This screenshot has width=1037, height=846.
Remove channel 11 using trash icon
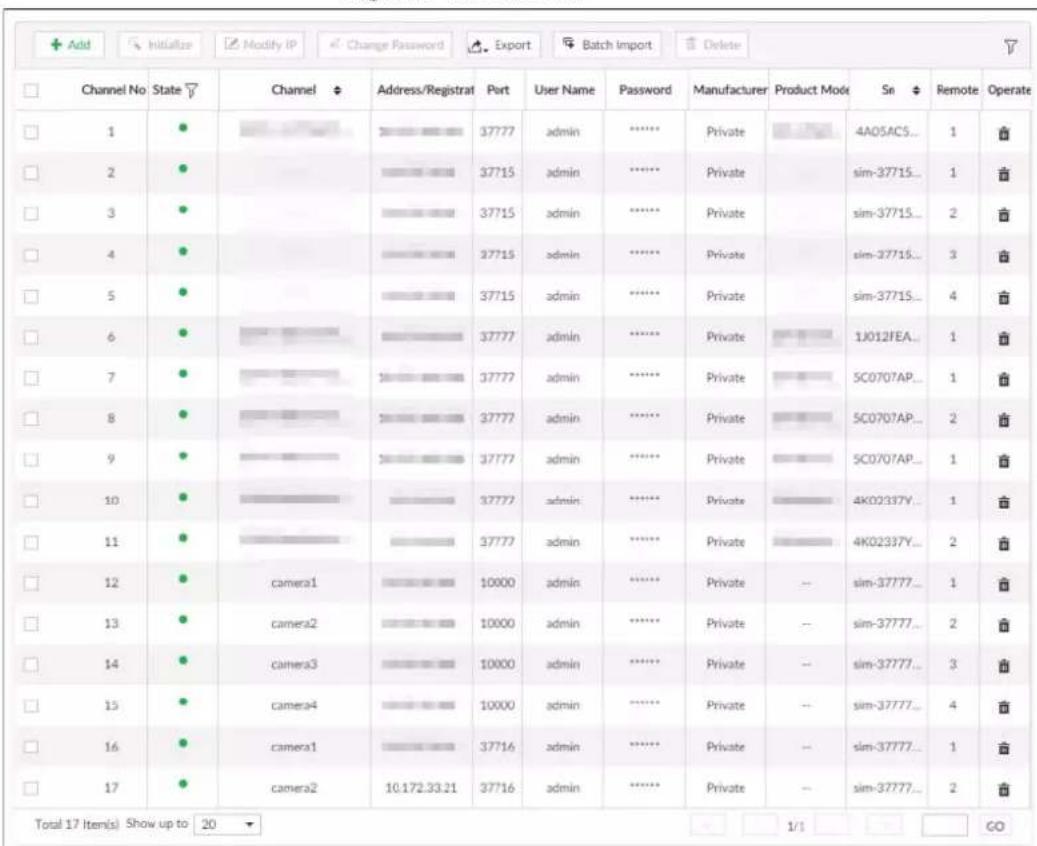coord(1003,543)
